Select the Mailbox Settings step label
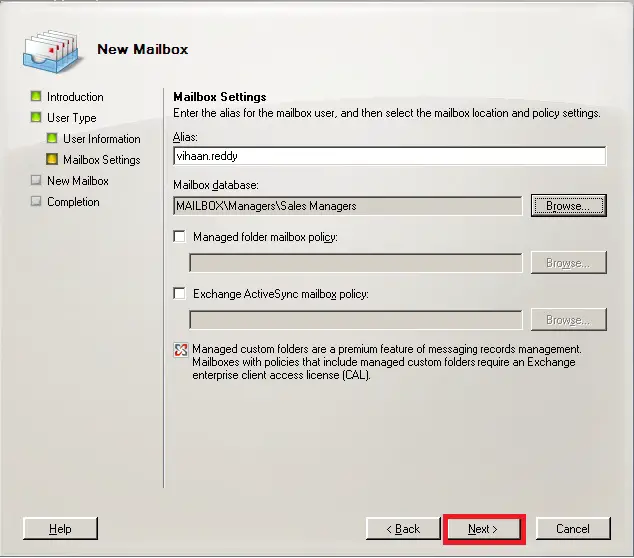This screenshot has height=558, width=634. coord(102,160)
